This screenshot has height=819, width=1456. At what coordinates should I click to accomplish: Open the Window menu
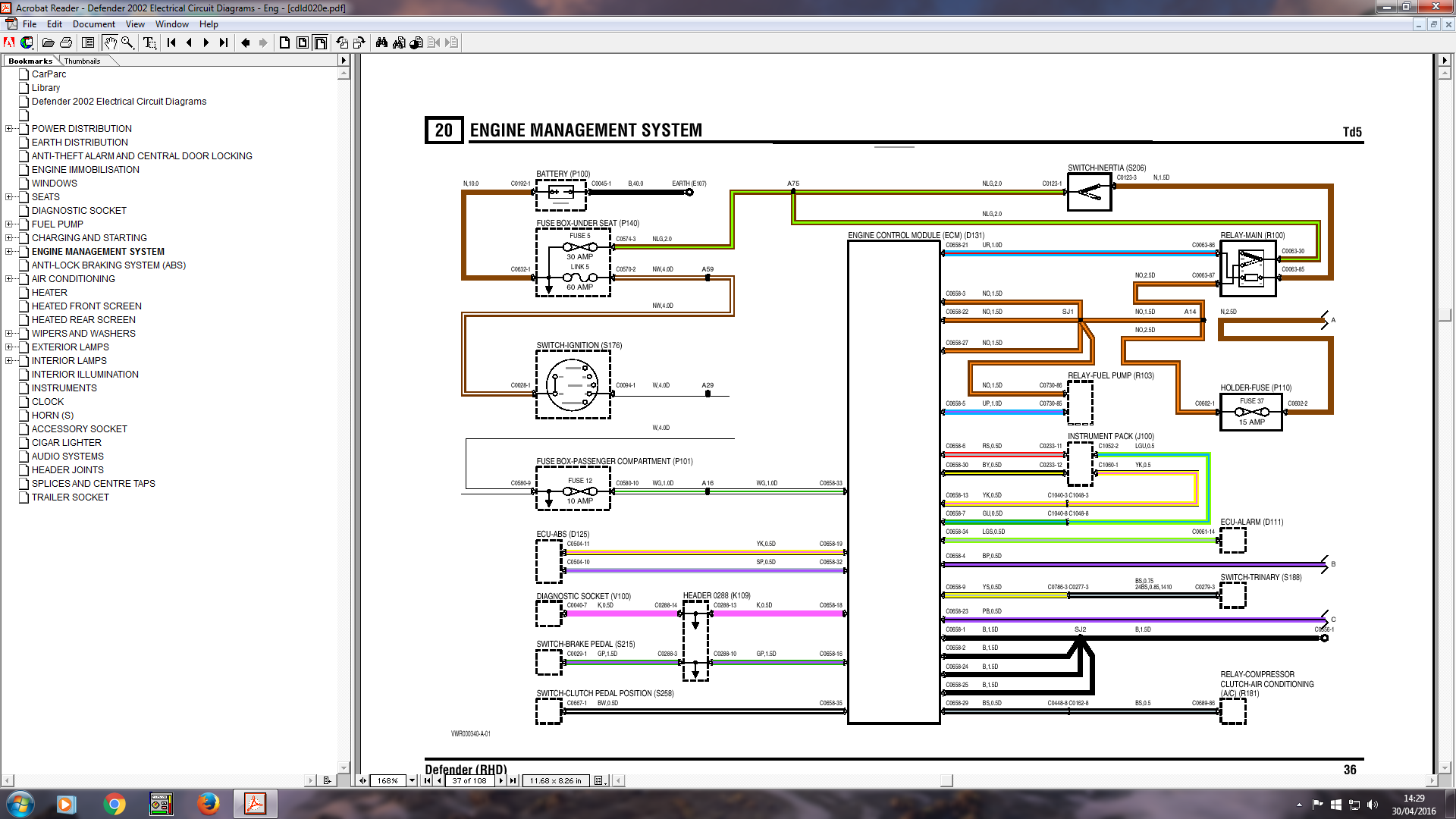click(172, 24)
